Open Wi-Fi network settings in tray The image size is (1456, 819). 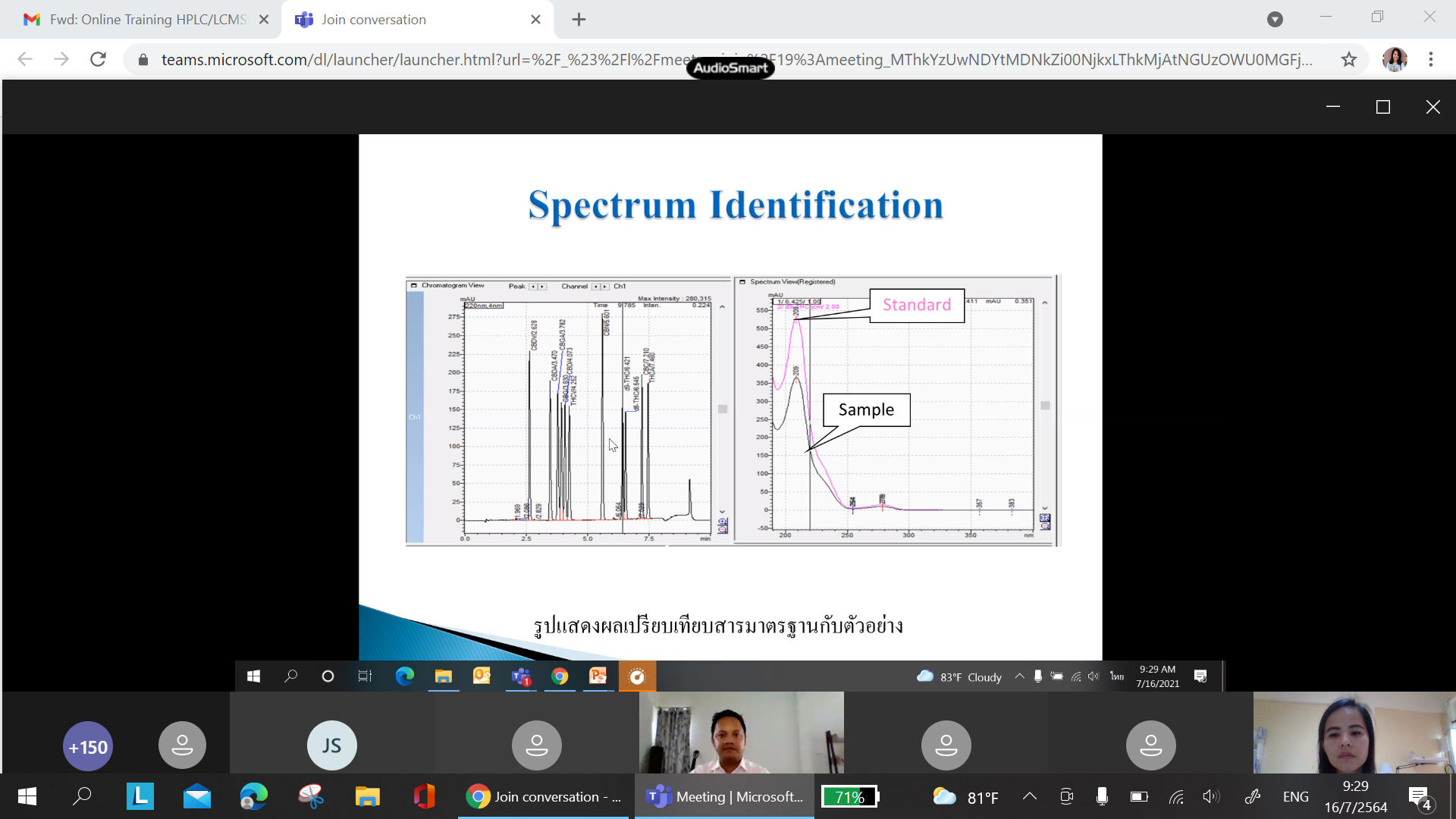1176,796
